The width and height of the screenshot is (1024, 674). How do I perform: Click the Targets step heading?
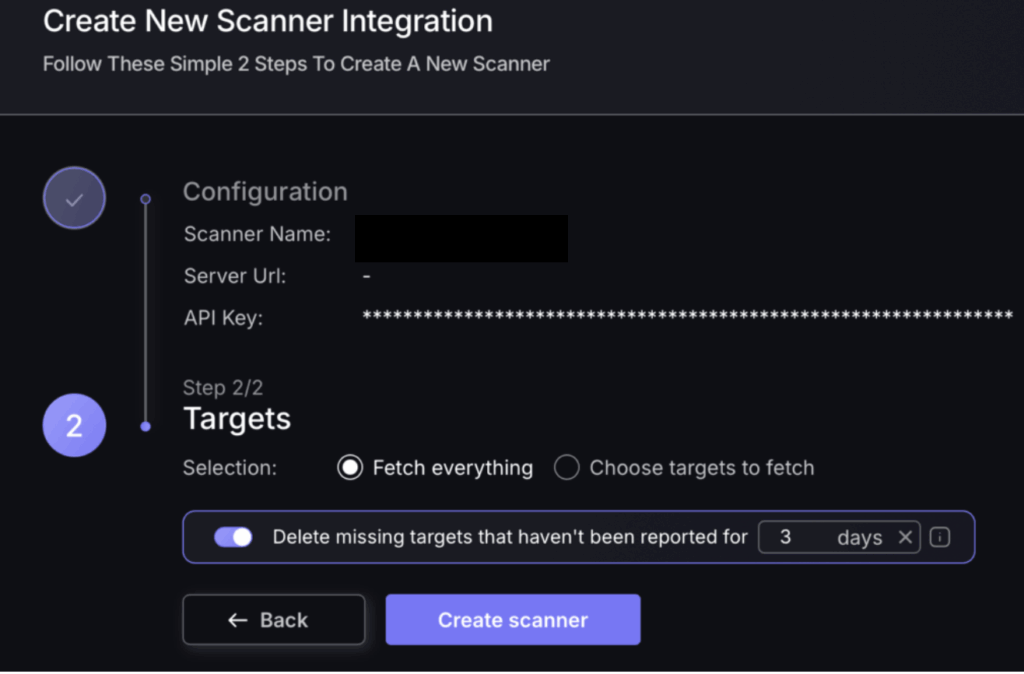click(237, 419)
